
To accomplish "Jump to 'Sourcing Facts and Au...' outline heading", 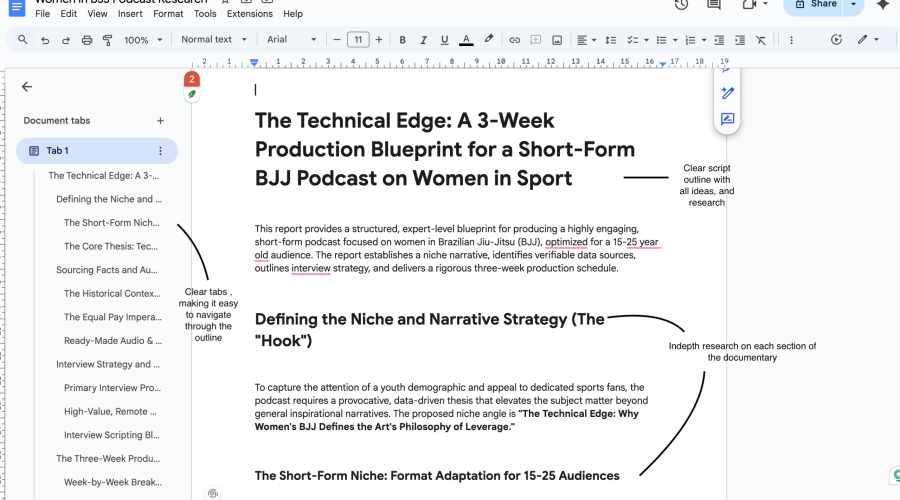I will [x=107, y=270].
